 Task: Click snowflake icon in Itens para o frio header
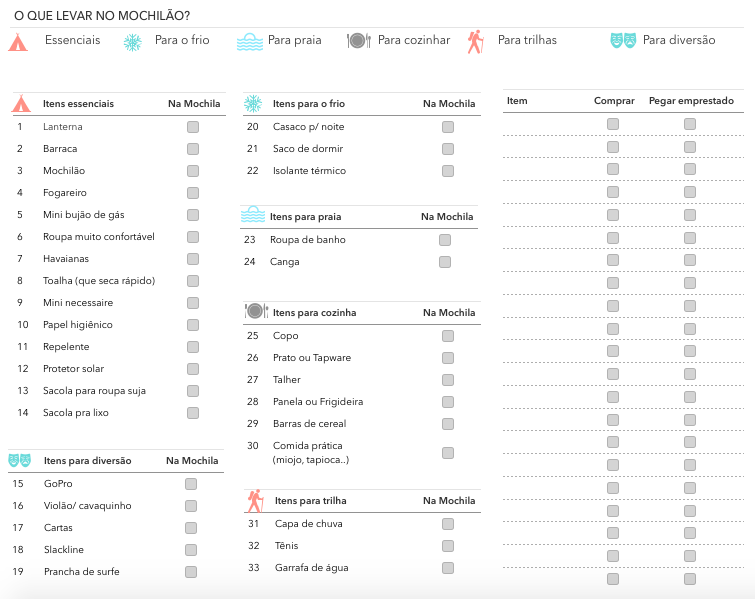point(253,104)
